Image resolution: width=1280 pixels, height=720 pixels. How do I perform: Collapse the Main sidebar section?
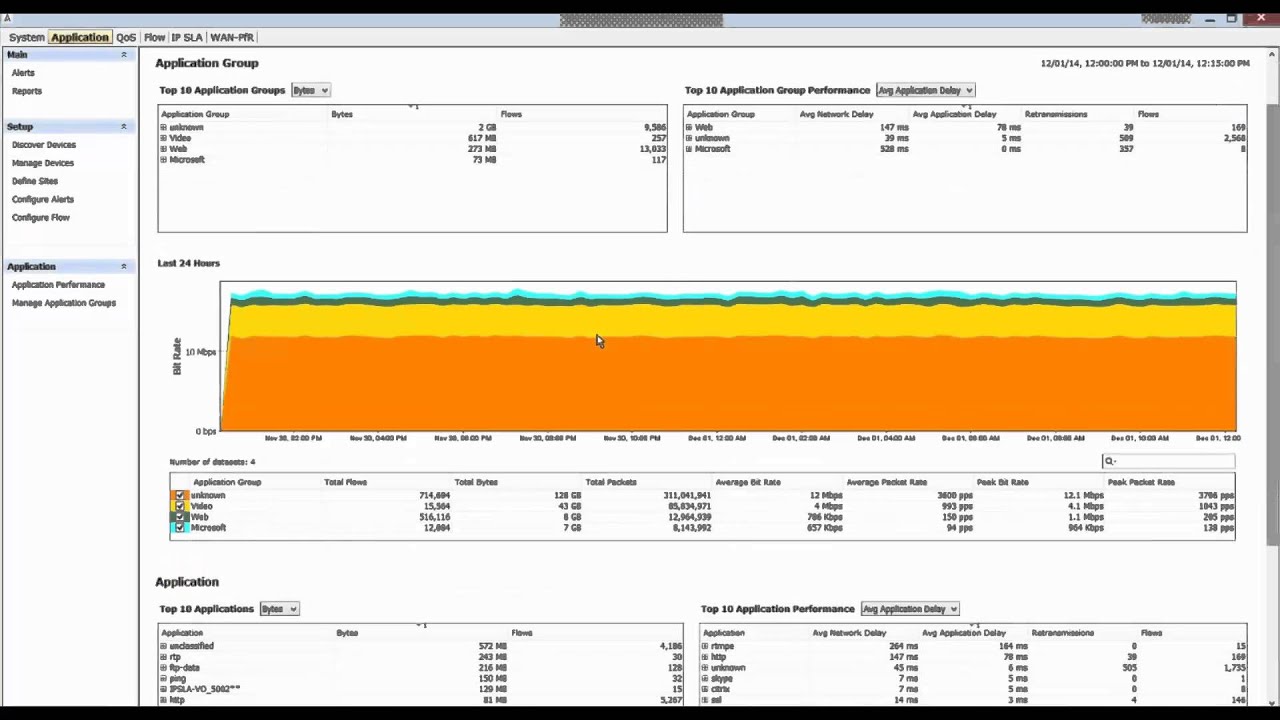click(x=124, y=55)
